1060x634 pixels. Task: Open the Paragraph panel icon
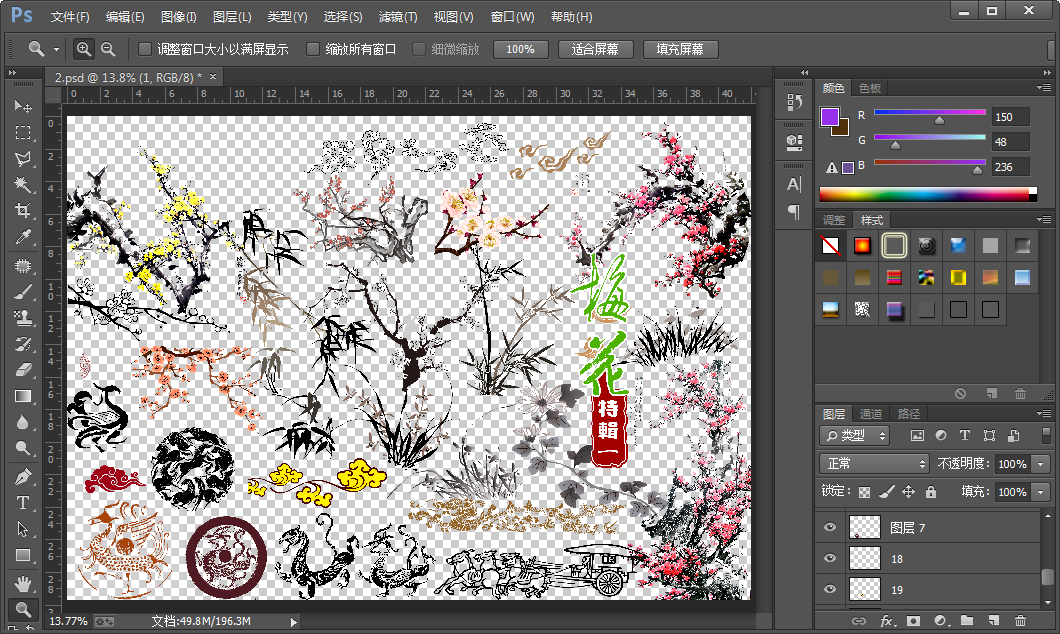[794, 212]
